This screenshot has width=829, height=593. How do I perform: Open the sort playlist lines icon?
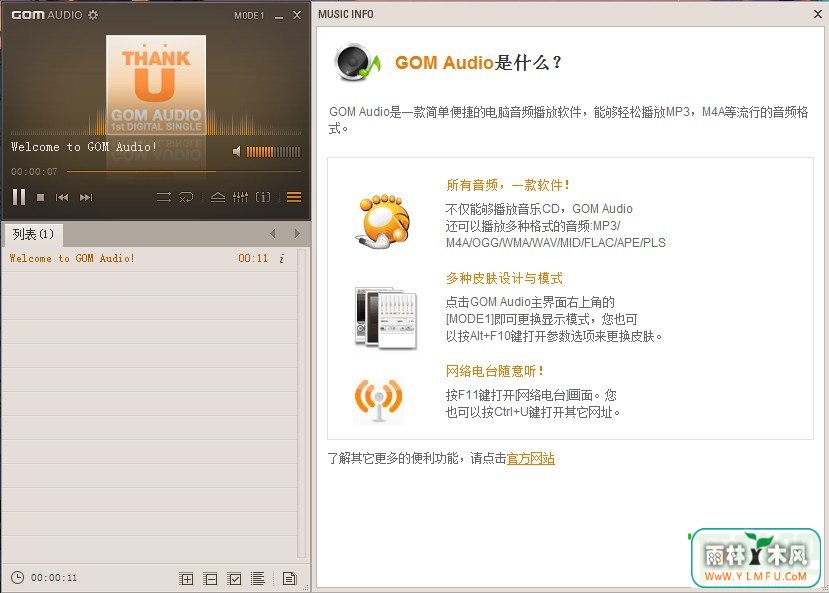point(257,578)
